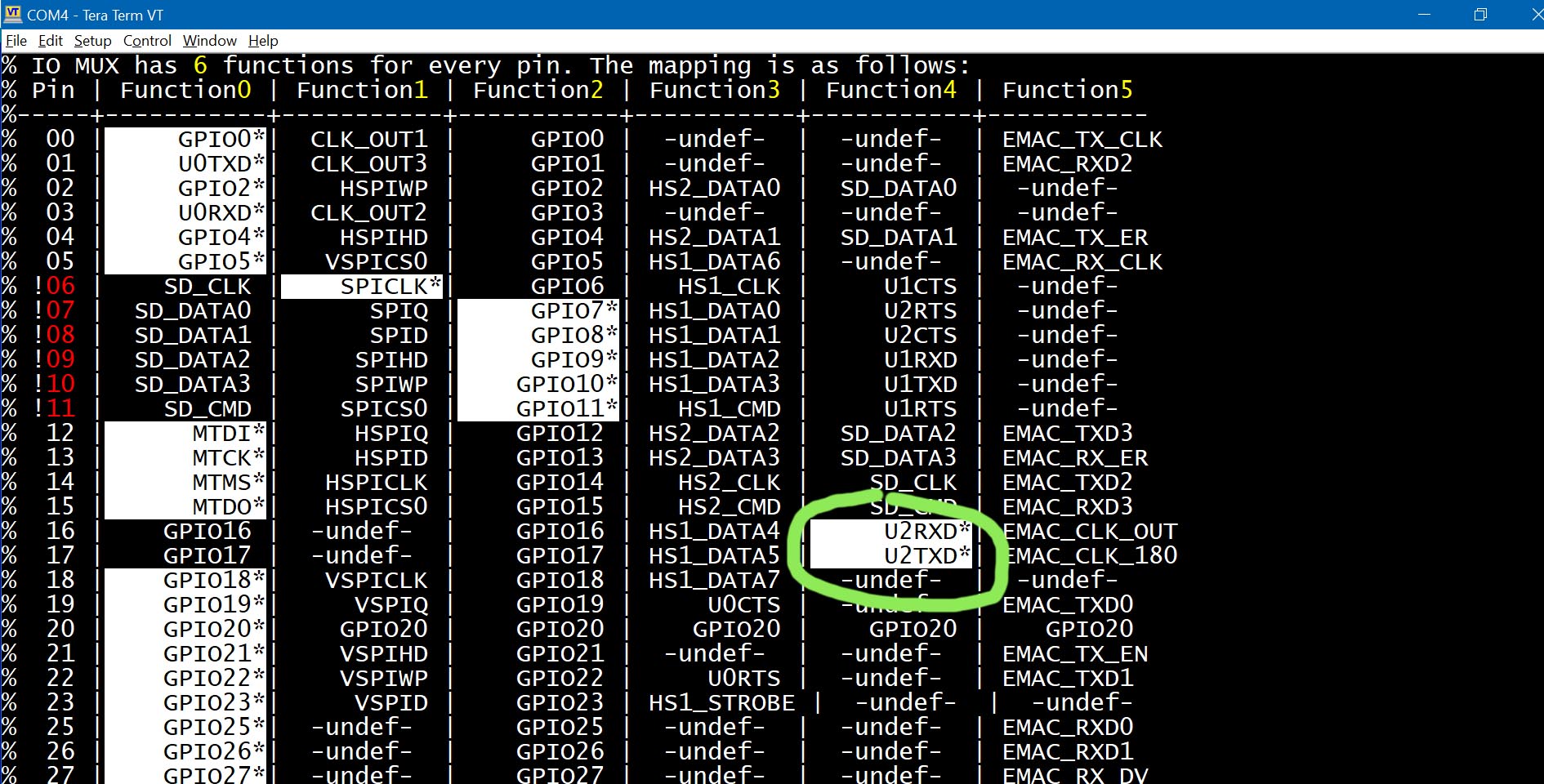Click the MTMS* cell in pin 14 row
The width and height of the screenshot is (1544, 784).
[185, 483]
